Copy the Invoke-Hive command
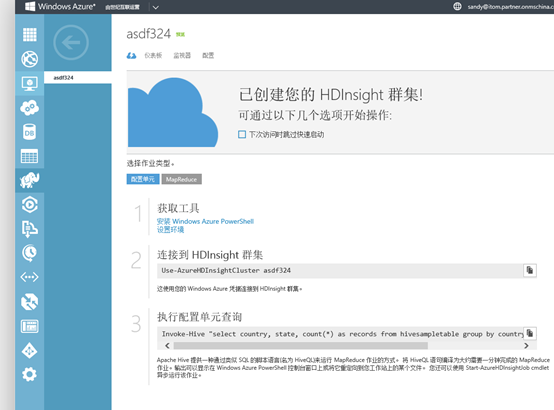The width and height of the screenshot is (554, 410). (x=530, y=333)
